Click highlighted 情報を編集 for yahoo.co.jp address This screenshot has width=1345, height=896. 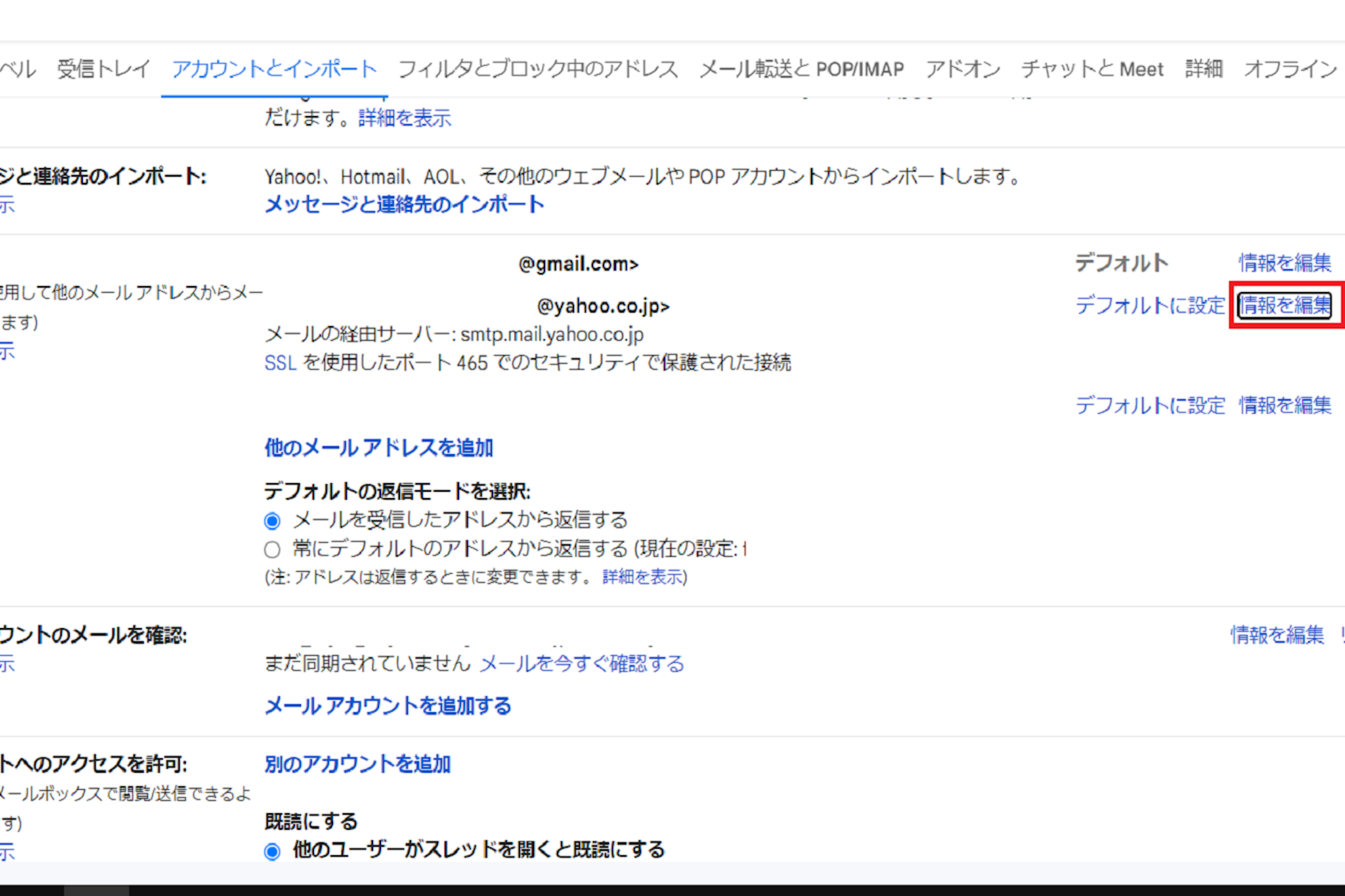click(1285, 305)
